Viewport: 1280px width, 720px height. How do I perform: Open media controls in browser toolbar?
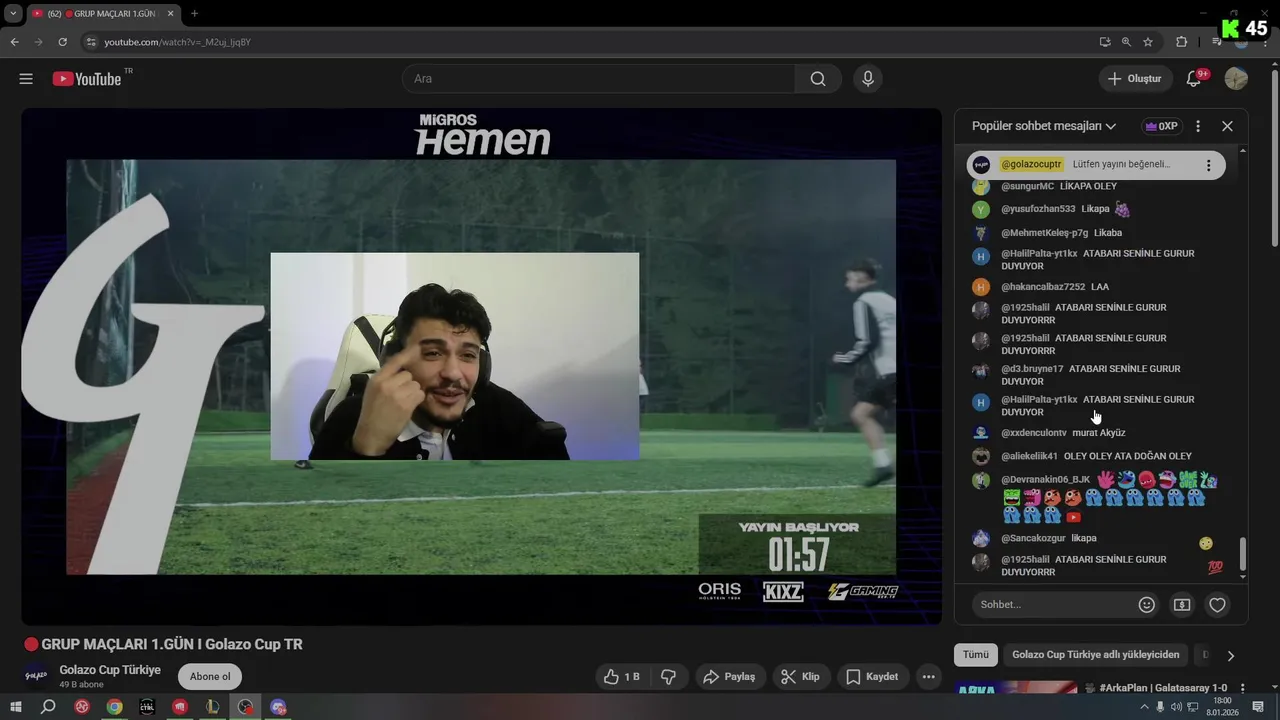(1216, 42)
